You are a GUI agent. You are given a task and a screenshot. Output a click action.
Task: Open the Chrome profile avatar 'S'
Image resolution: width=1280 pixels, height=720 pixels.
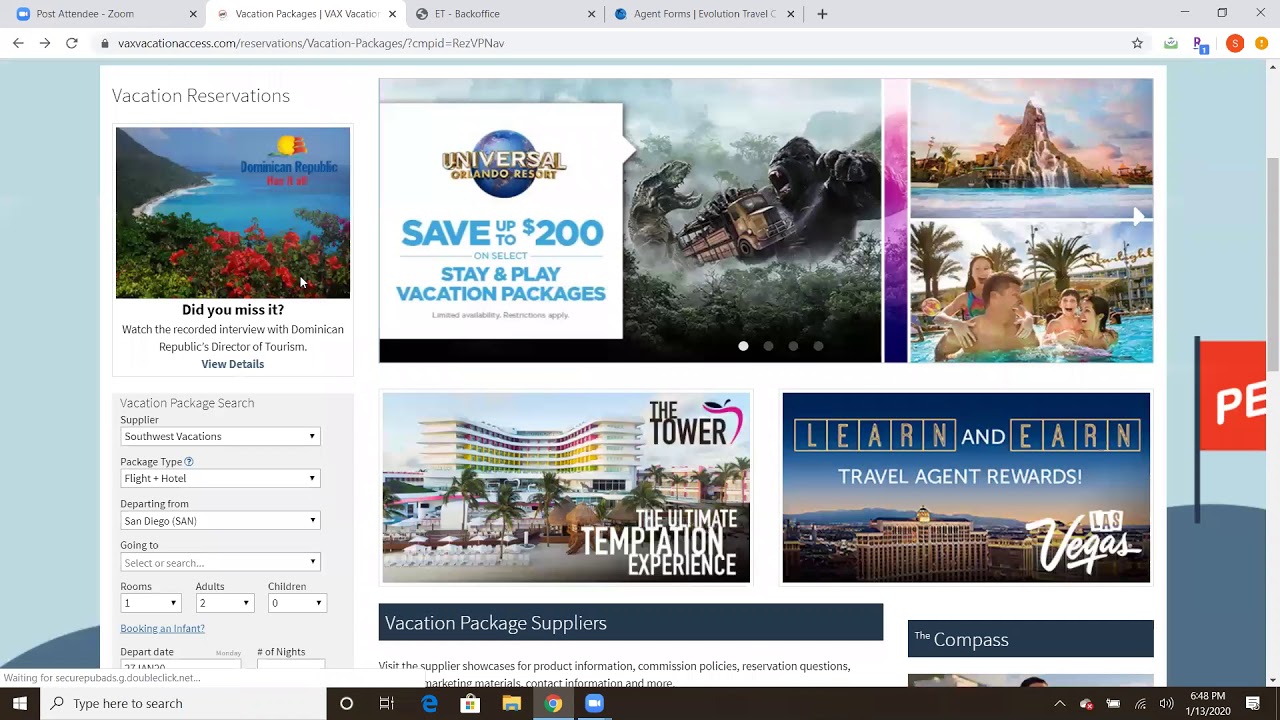(x=1235, y=43)
